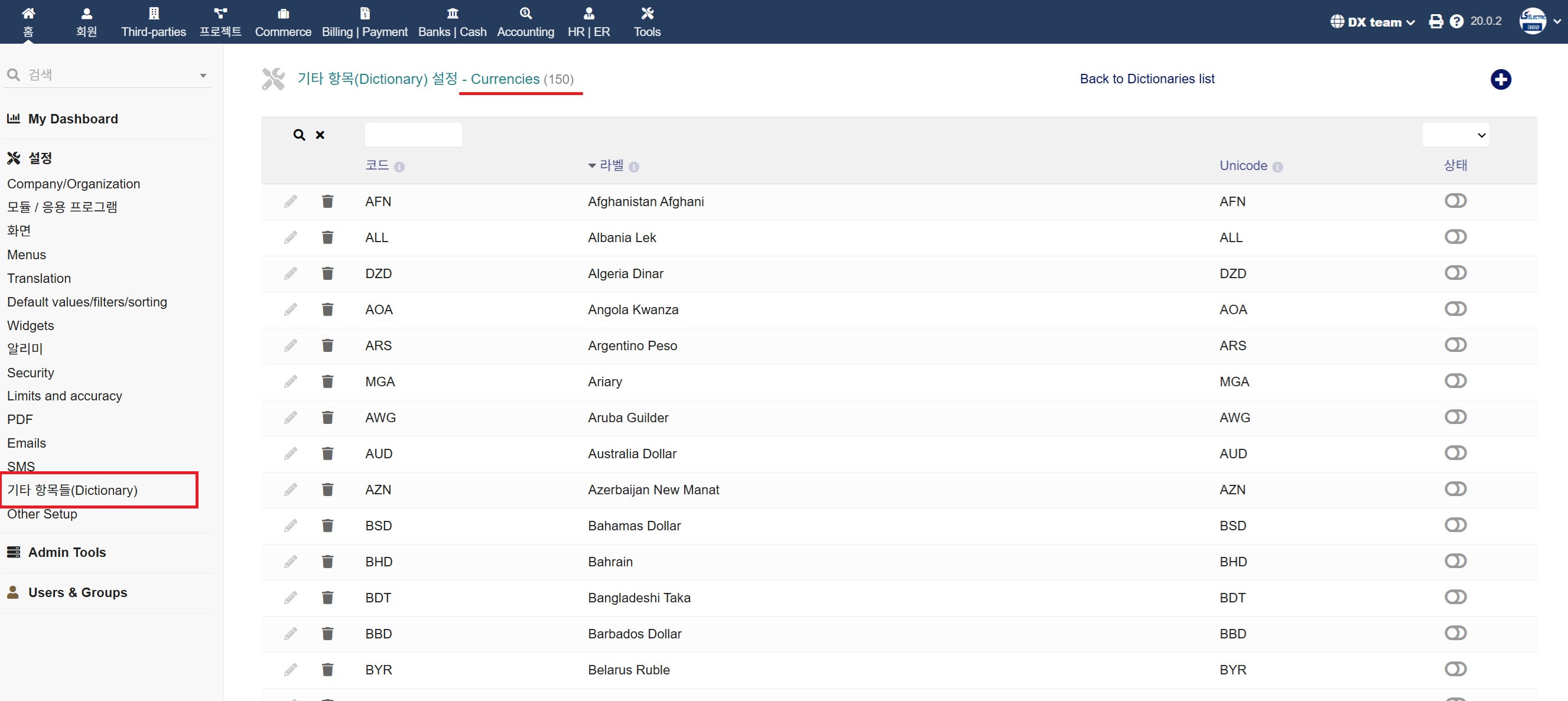Enable the Argentino Peso status toggle
1568x701 pixels.
coord(1455,345)
